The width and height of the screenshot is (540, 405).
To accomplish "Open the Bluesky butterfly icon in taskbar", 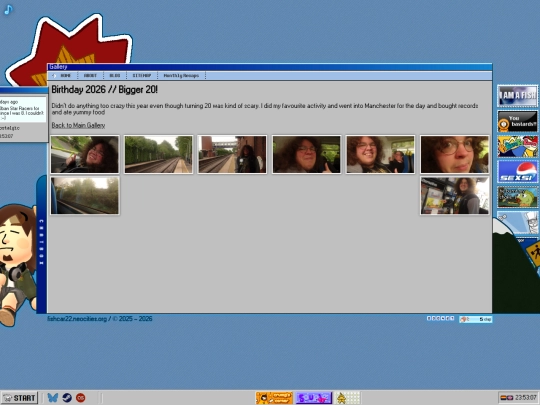I will click(x=53, y=398).
